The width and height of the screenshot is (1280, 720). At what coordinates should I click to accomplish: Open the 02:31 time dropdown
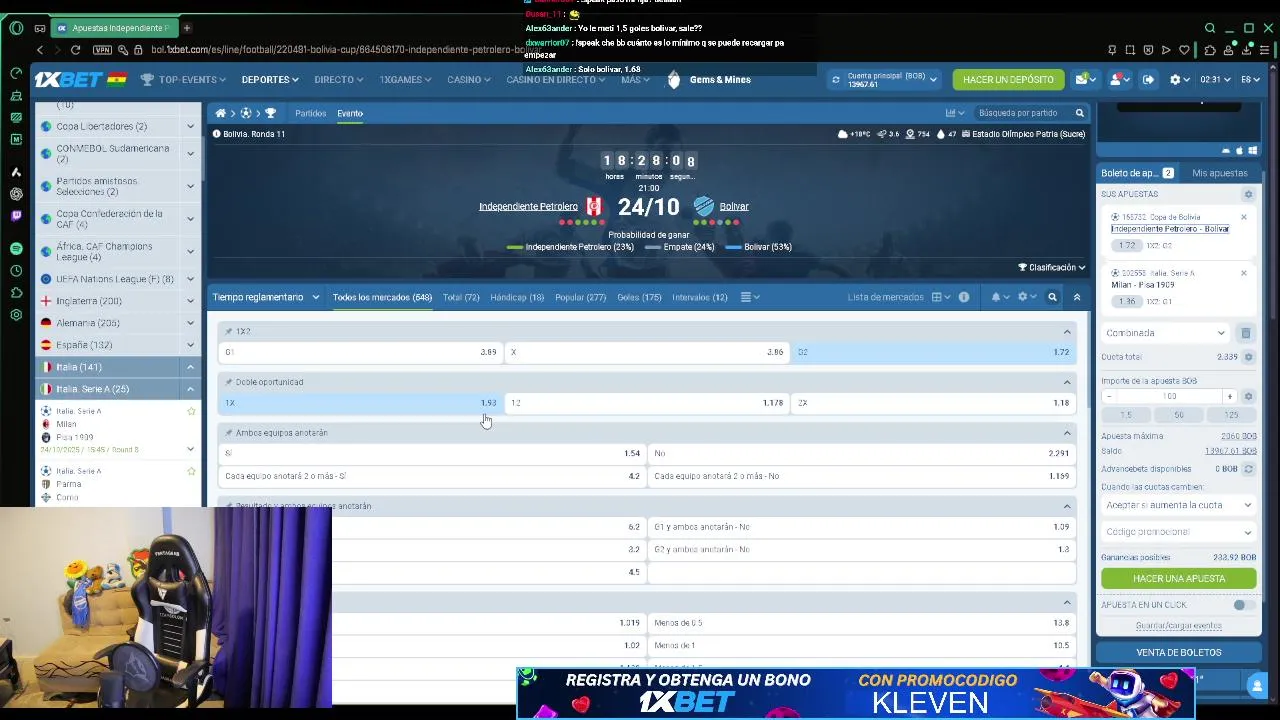[x=1215, y=79]
